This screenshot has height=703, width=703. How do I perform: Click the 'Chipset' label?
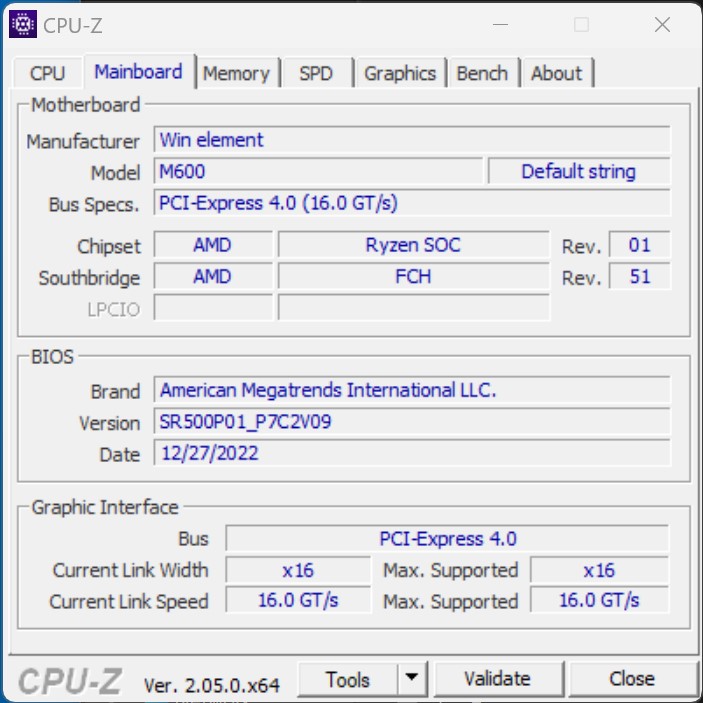(x=109, y=247)
